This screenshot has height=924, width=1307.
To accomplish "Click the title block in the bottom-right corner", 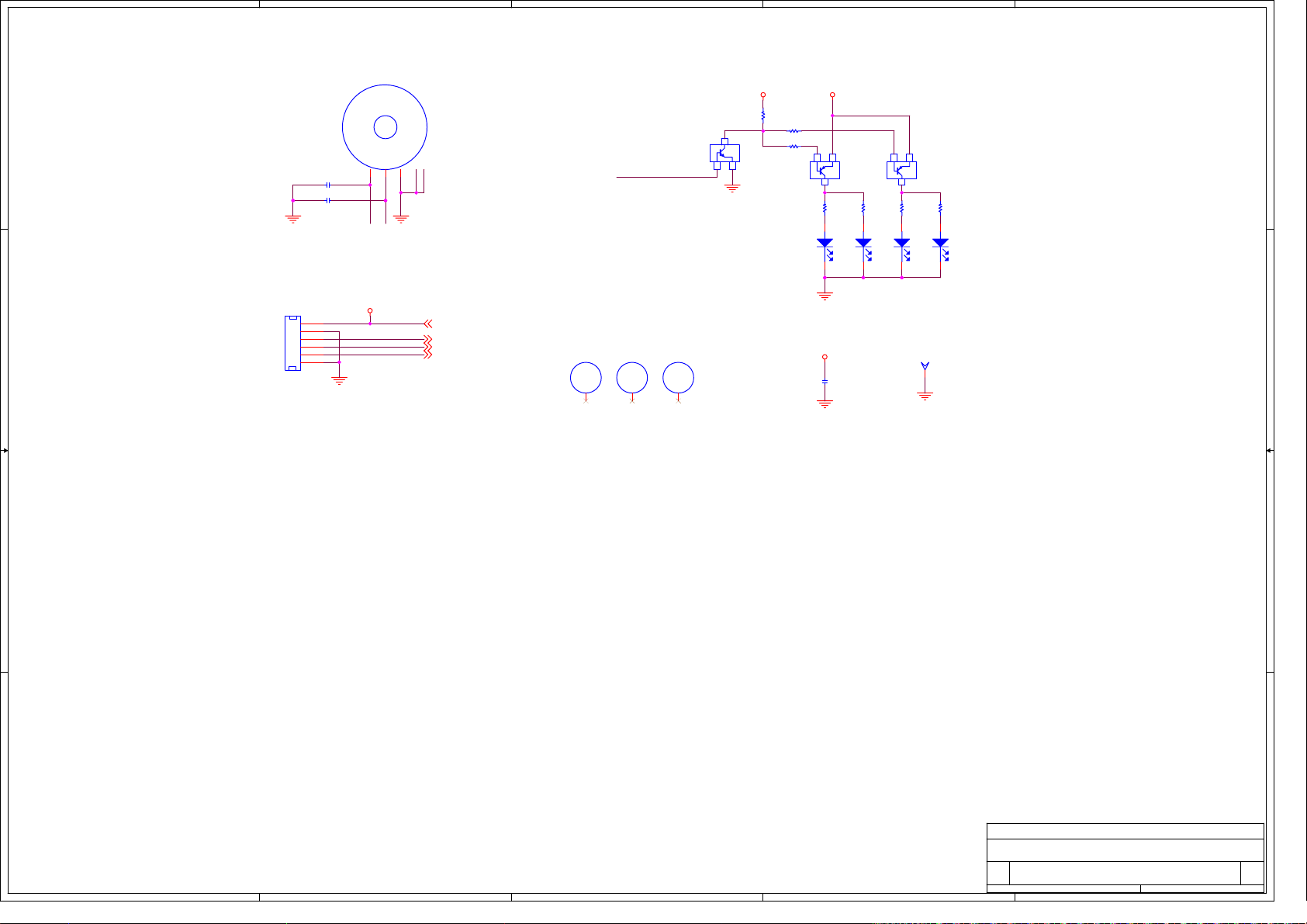I will point(1125,858).
